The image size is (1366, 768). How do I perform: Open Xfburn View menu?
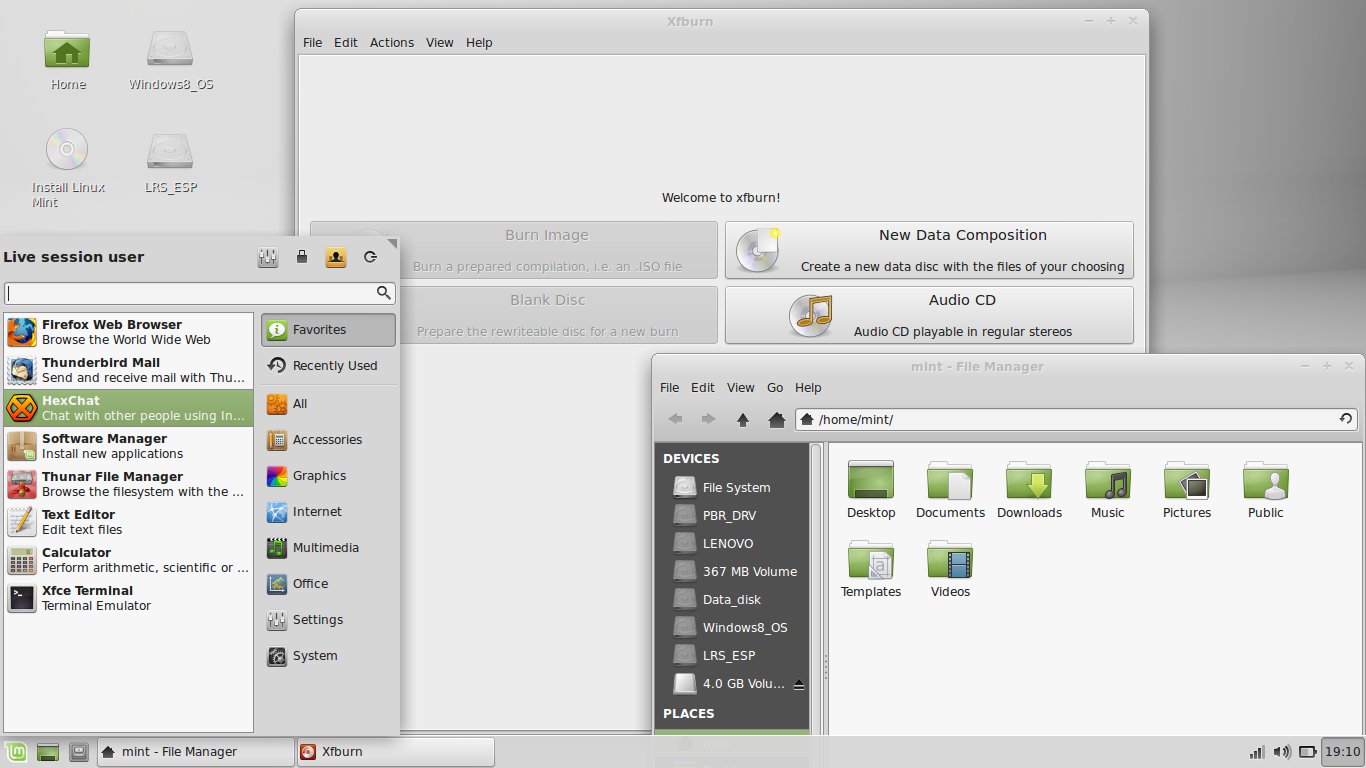click(440, 43)
